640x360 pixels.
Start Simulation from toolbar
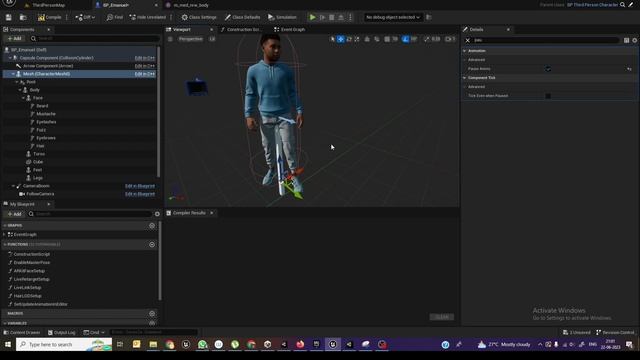click(282, 17)
